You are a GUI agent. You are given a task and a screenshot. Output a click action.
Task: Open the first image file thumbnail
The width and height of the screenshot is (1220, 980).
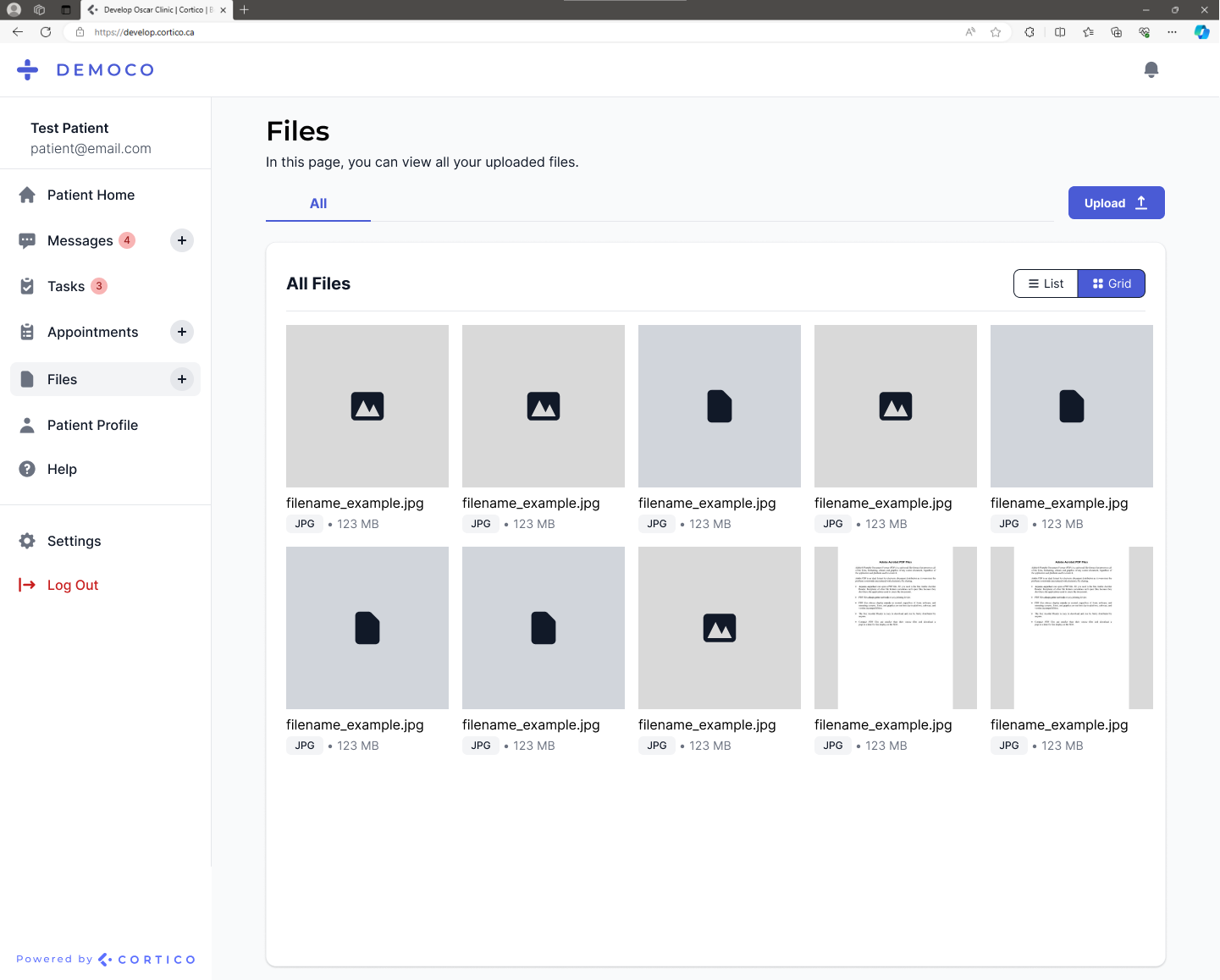(367, 406)
